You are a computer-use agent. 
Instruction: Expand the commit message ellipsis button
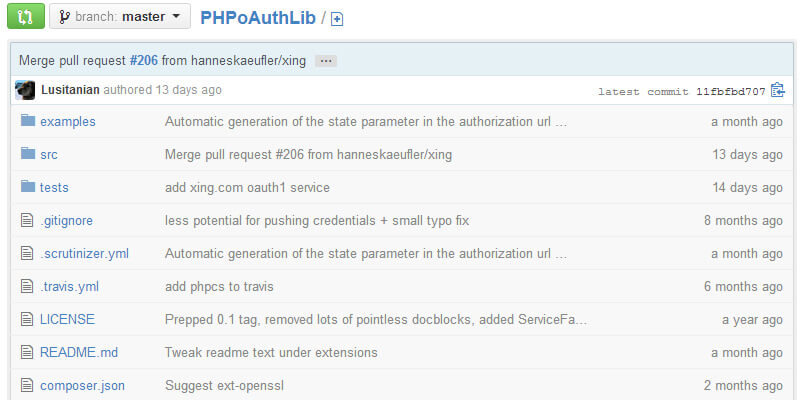[x=326, y=61]
